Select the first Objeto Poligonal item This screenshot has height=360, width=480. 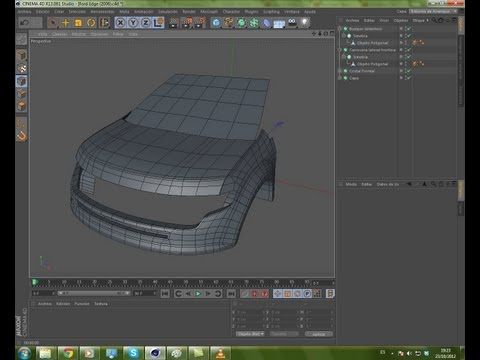(x=372, y=43)
